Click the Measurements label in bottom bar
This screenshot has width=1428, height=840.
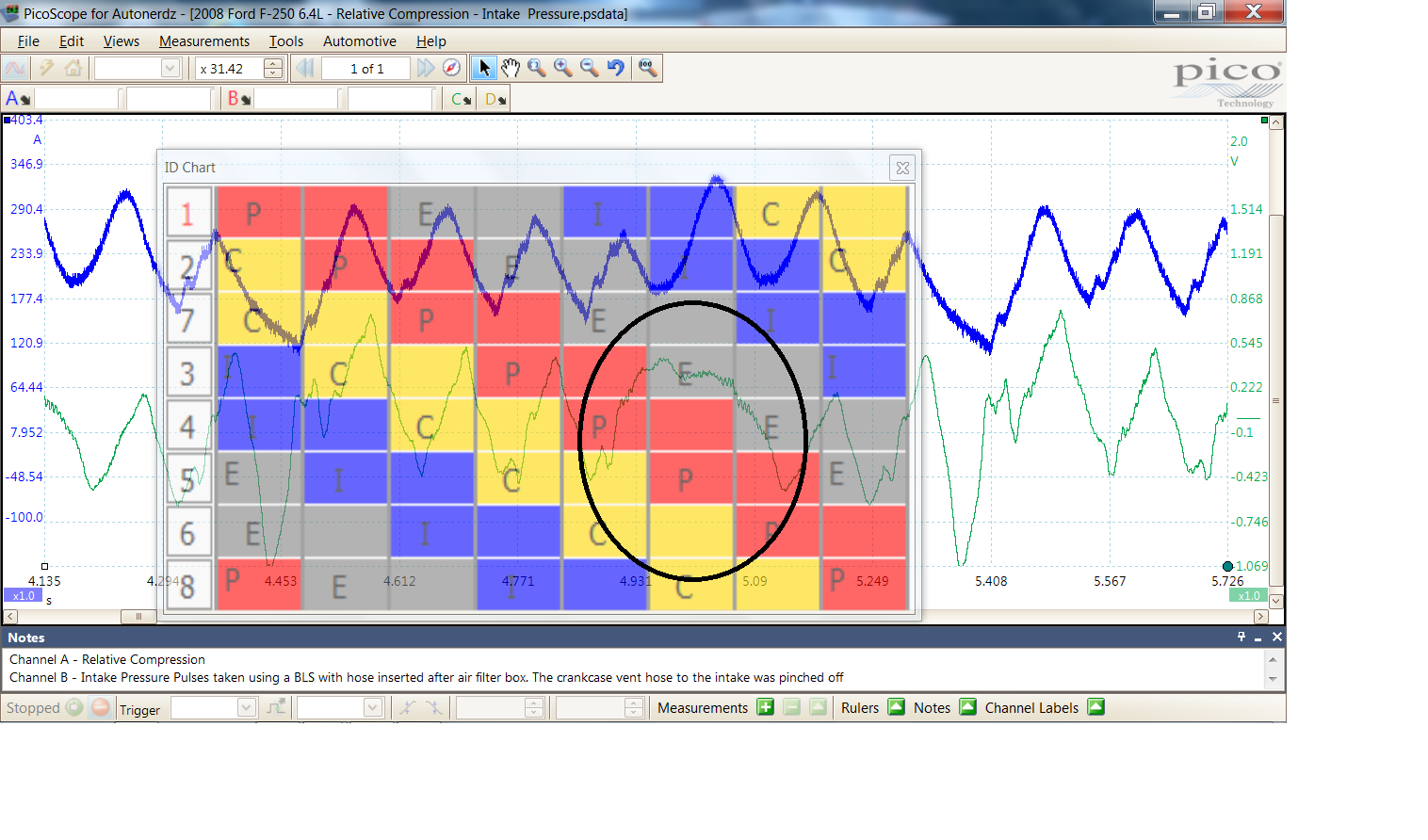[703, 707]
